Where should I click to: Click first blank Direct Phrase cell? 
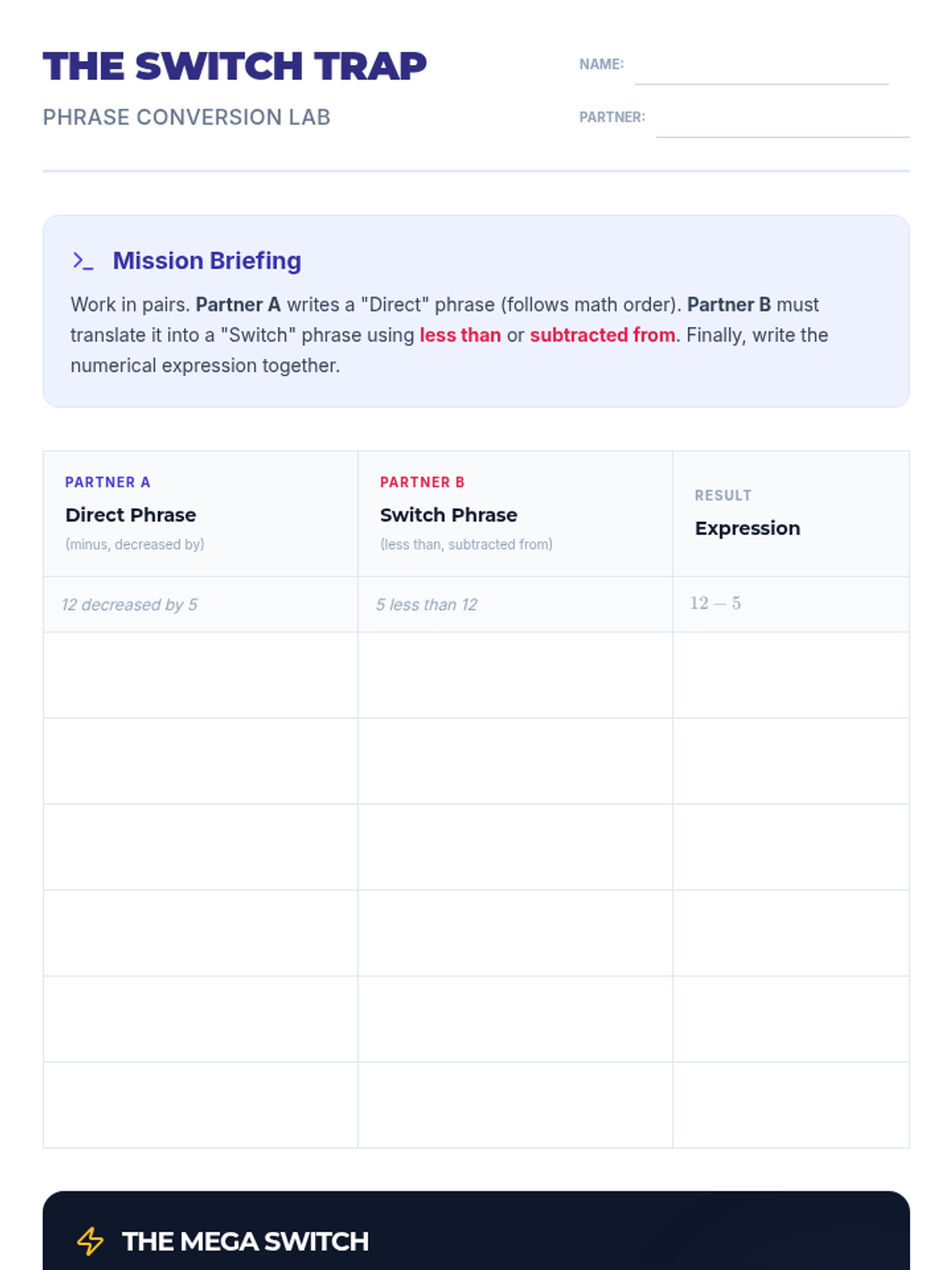(x=200, y=675)
